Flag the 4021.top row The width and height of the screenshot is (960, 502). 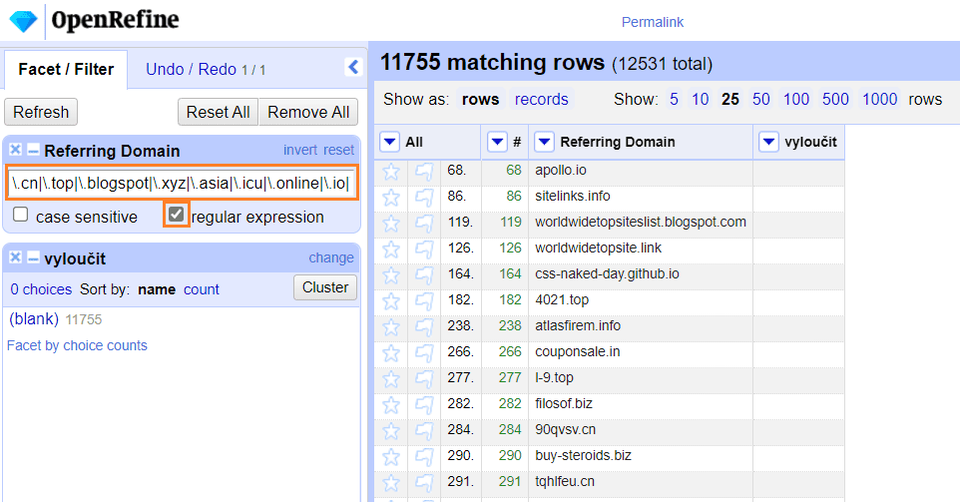tap(424, 300)
